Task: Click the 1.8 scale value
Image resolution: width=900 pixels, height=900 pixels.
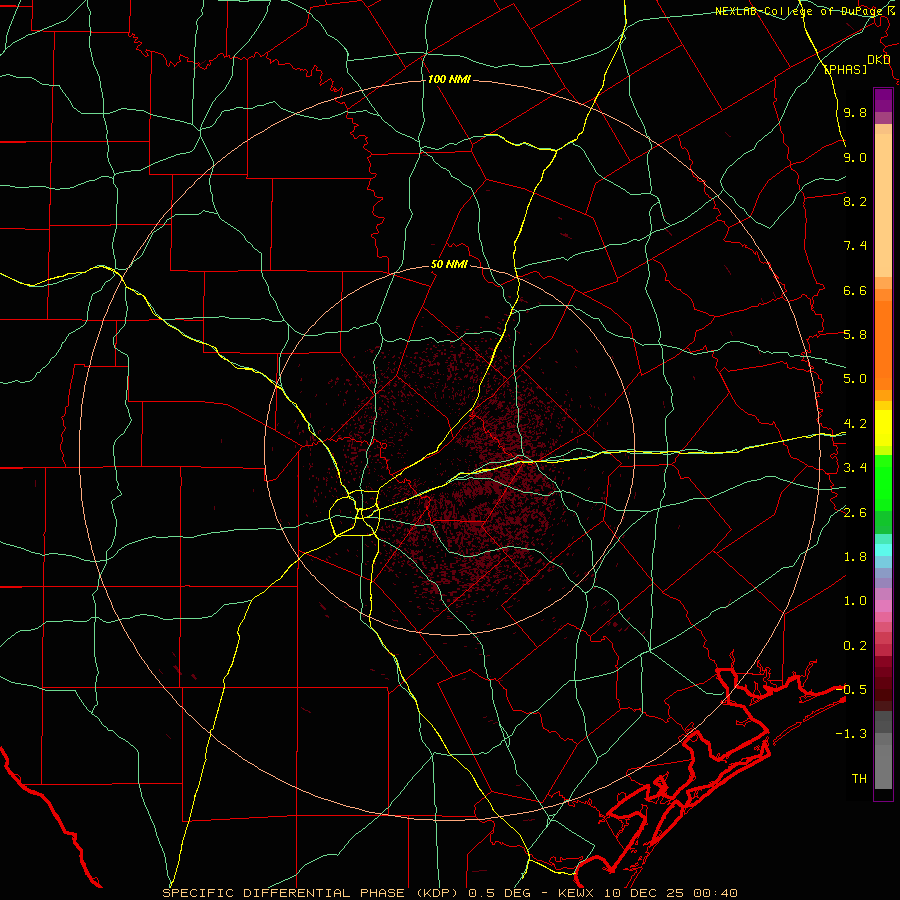Action: pos(855,557)
